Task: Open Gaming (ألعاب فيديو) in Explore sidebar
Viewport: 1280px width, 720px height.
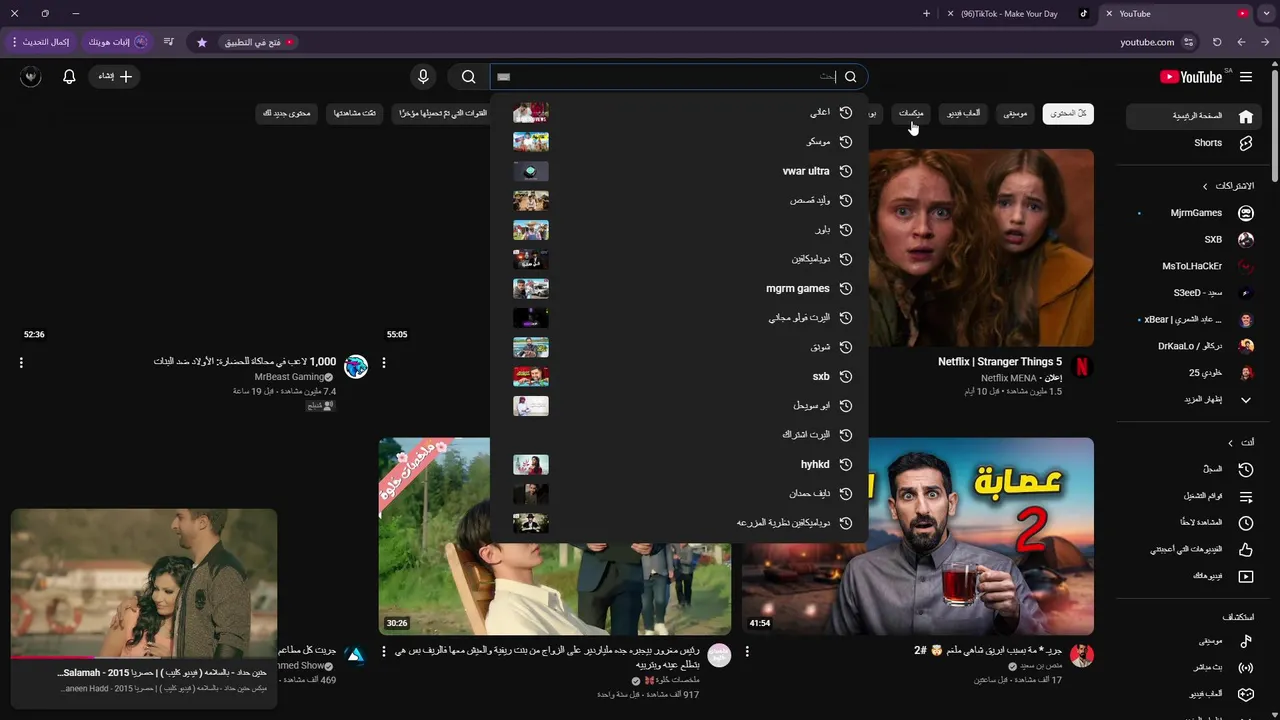Action: coord(1194,695)
